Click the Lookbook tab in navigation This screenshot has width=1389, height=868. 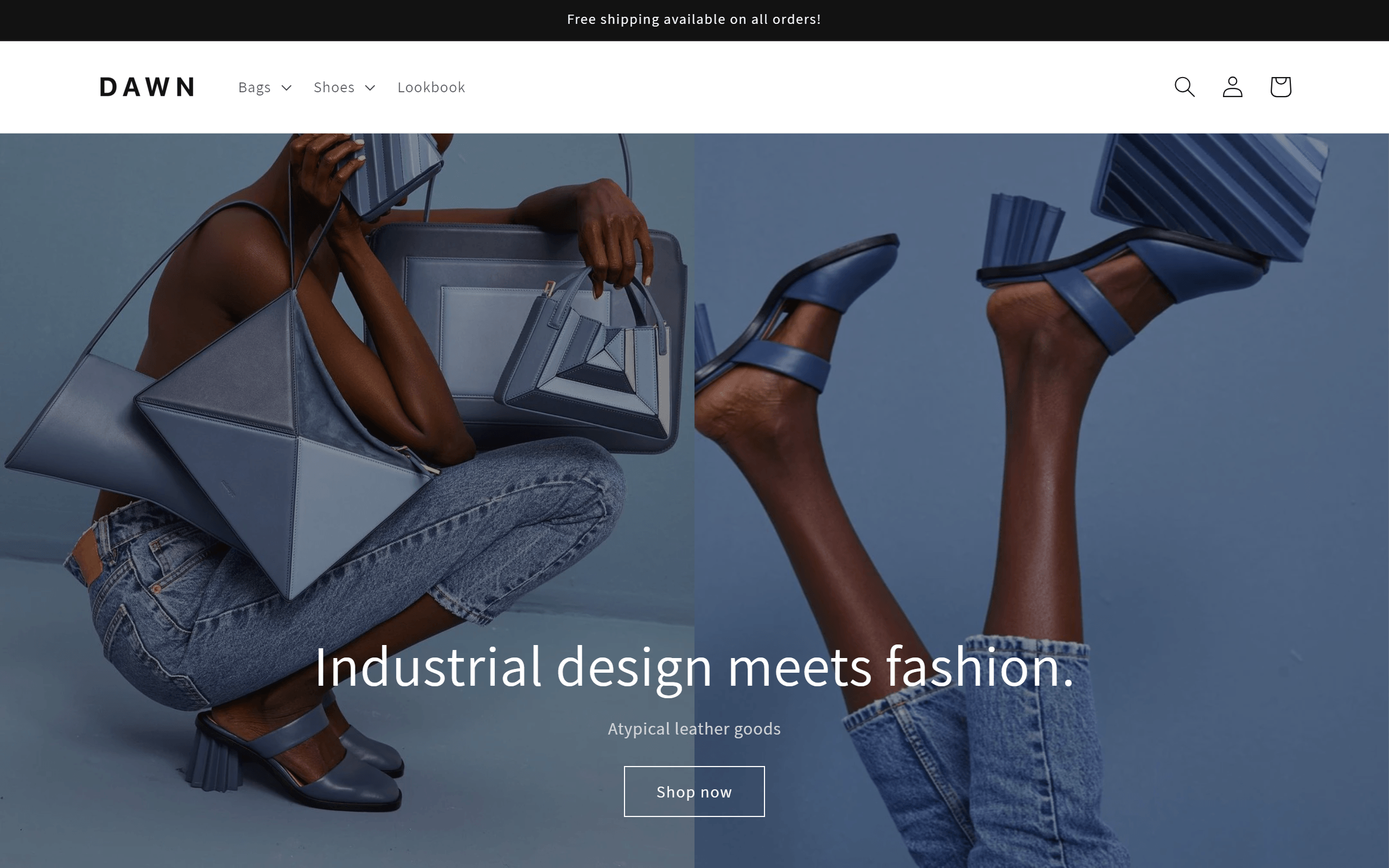pyautogui.click(x=431, y=86)
